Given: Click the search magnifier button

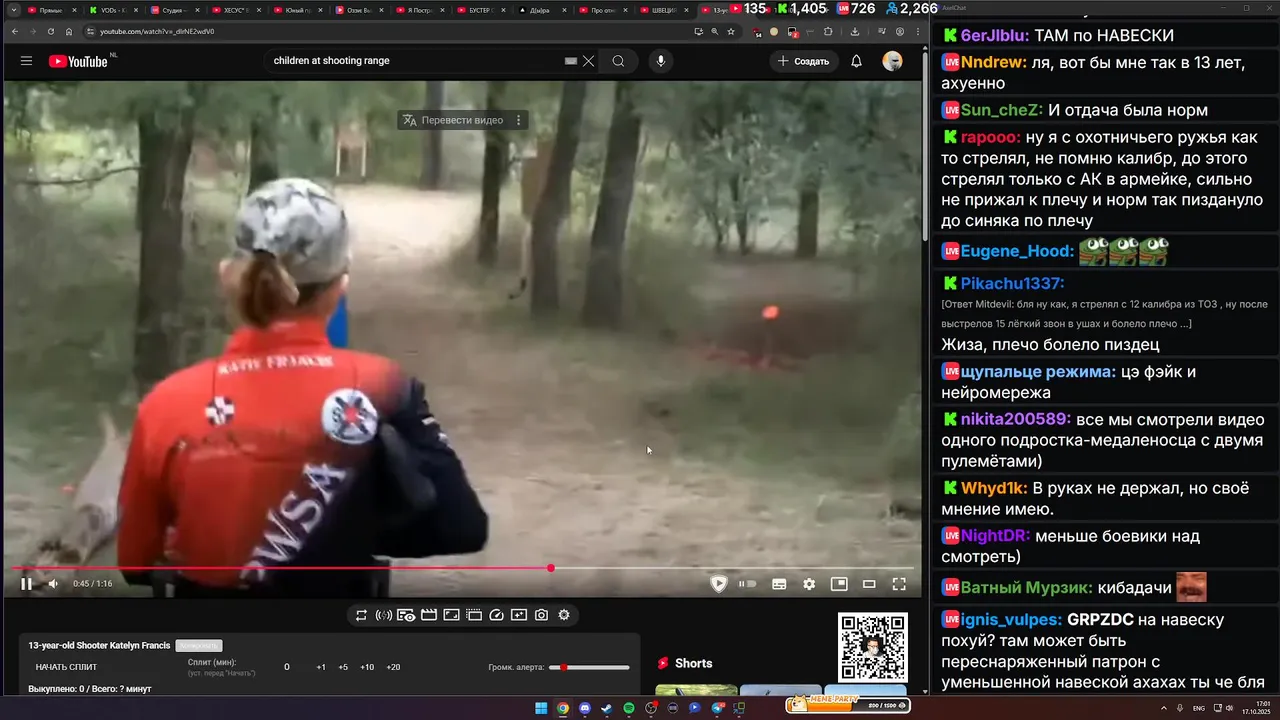Looking at the screenshot, I should coord(618,61).
